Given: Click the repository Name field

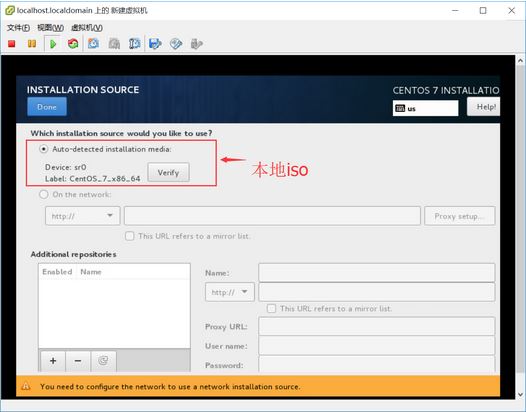Looking at the screenshot, I should tap(377, 273).
